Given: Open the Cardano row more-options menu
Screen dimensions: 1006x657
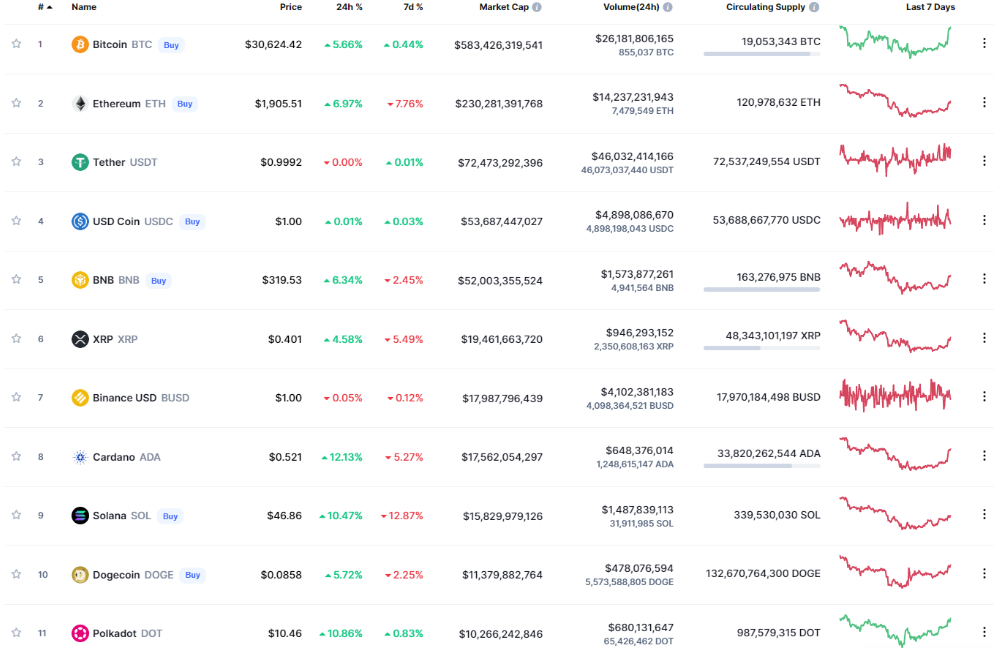Looking at the screenshot, I should pyautogui.click(x=984, y=456).
